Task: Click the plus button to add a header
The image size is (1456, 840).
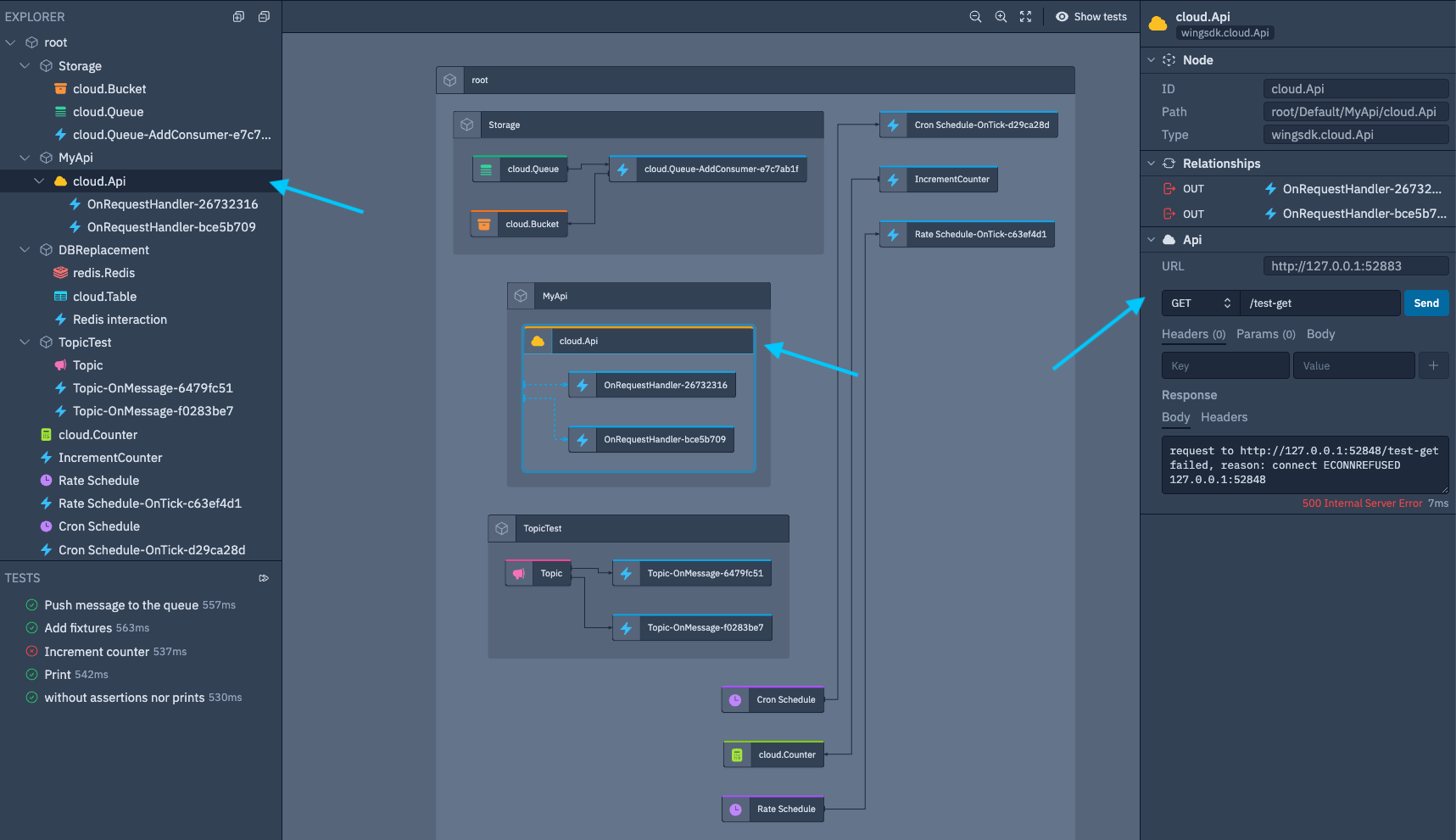Action: click(x=1433, y=364)
